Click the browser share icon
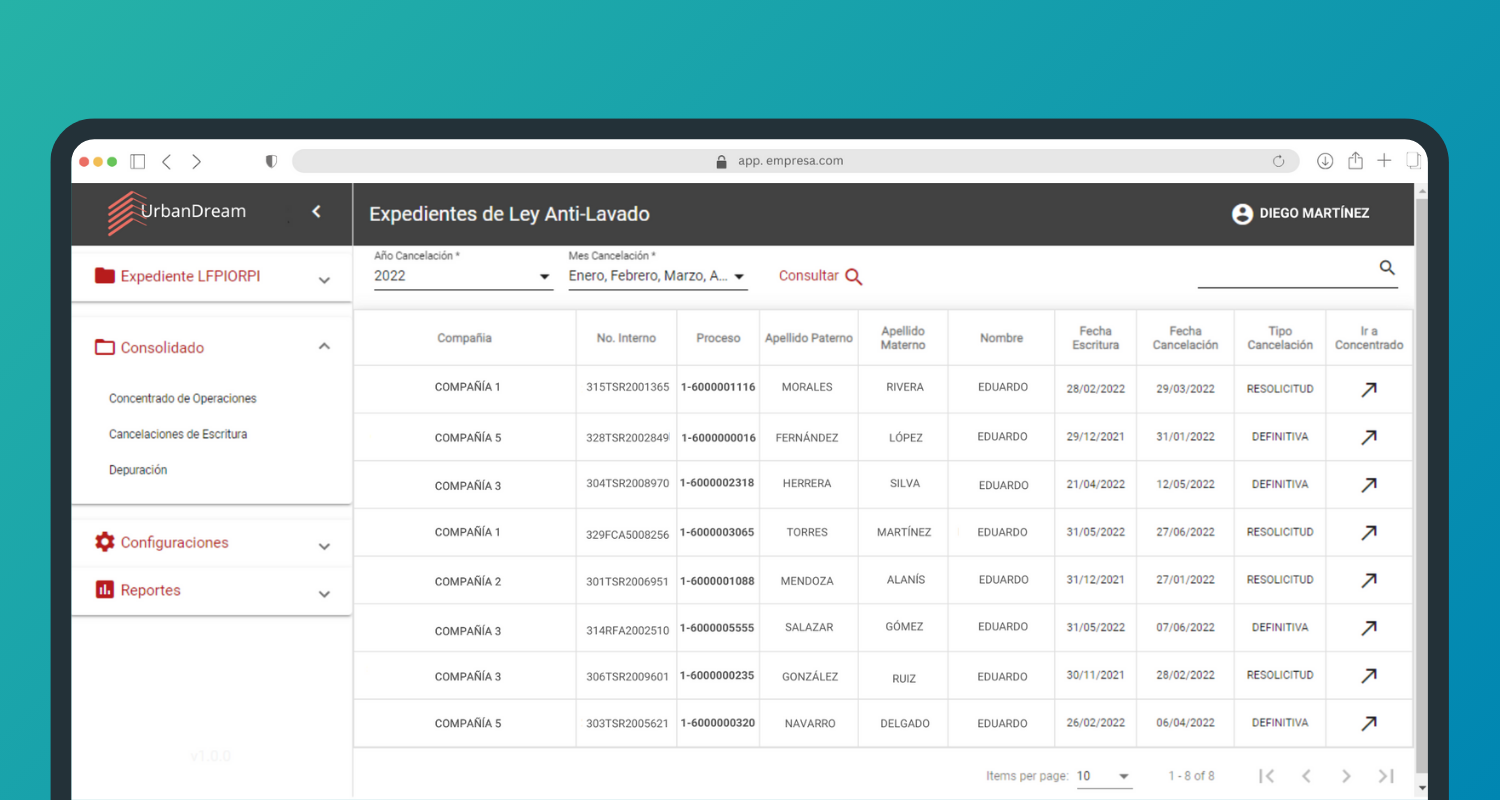The width and height of the screenshot is (1500, 800). point(1355,161)
